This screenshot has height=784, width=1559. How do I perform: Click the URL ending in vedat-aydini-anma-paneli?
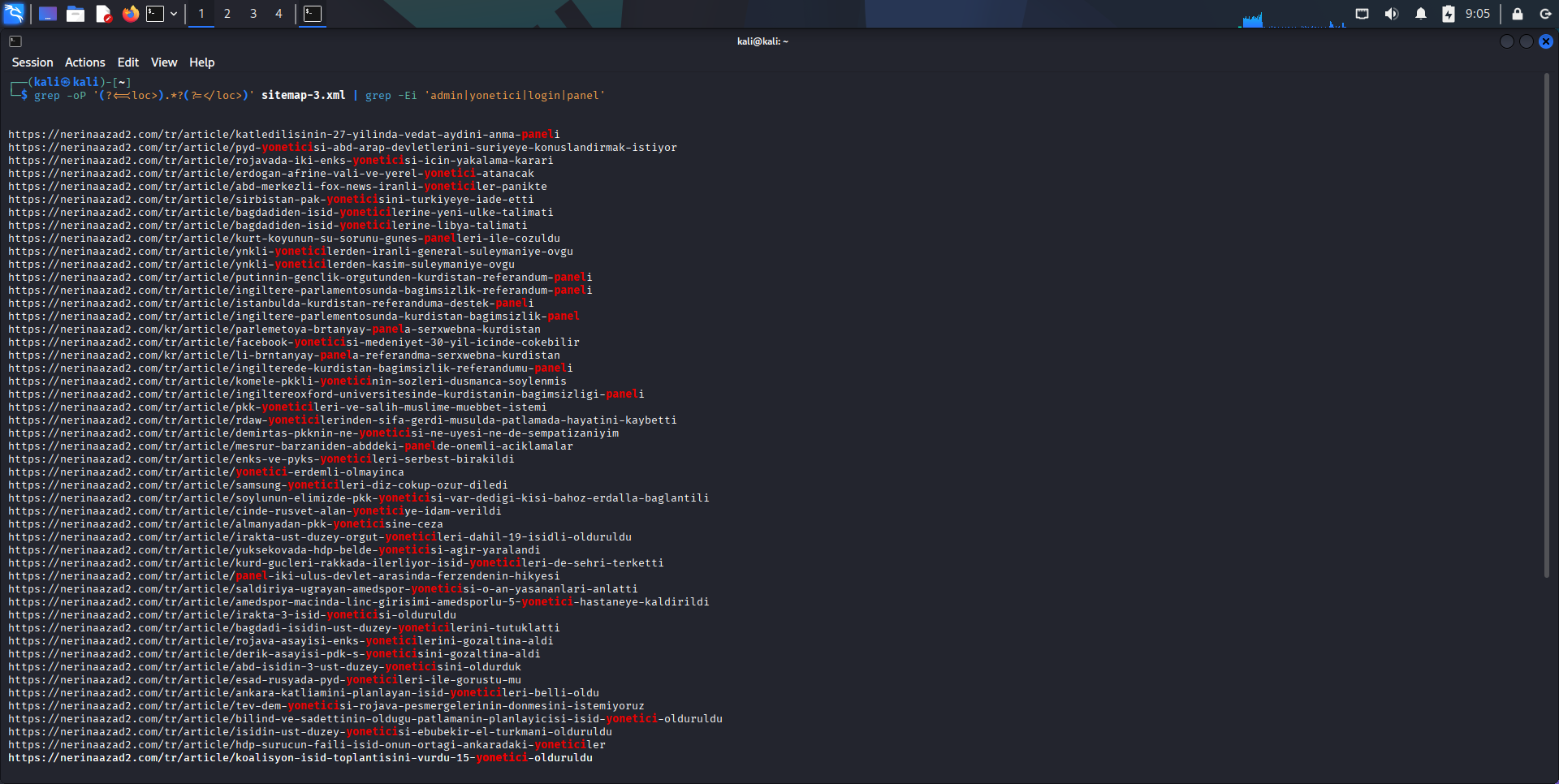284,135
